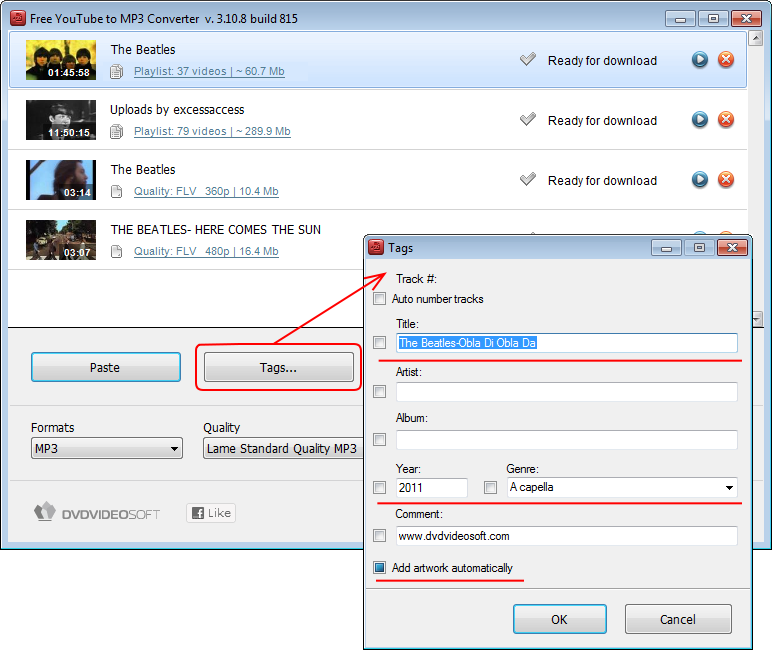Remove first The Beatles playlist from list
The height and width of the screenshot is (650, 772).
pos(726,60)
